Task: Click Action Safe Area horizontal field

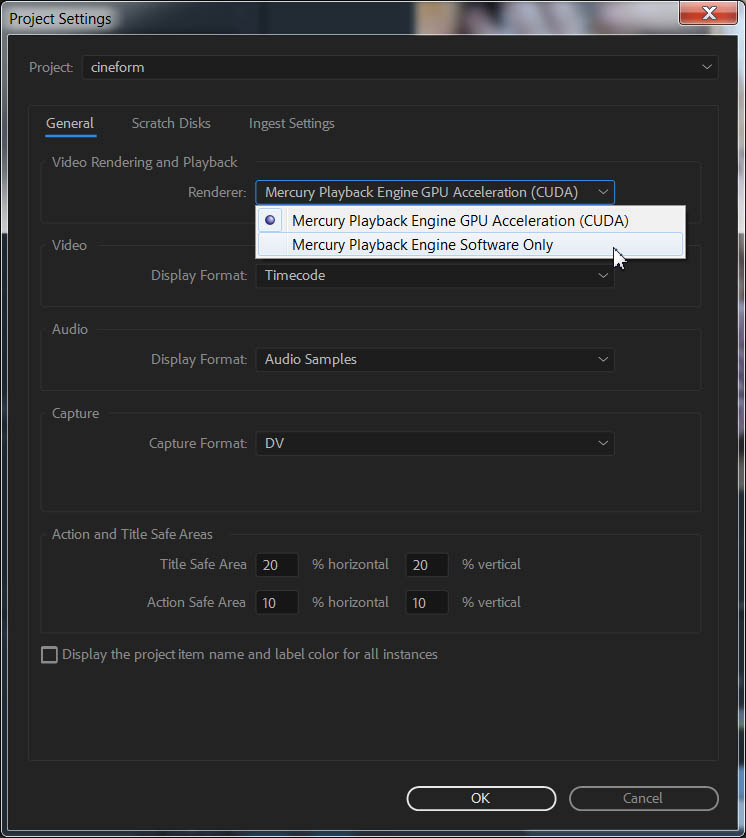Action: coord(277,603)
